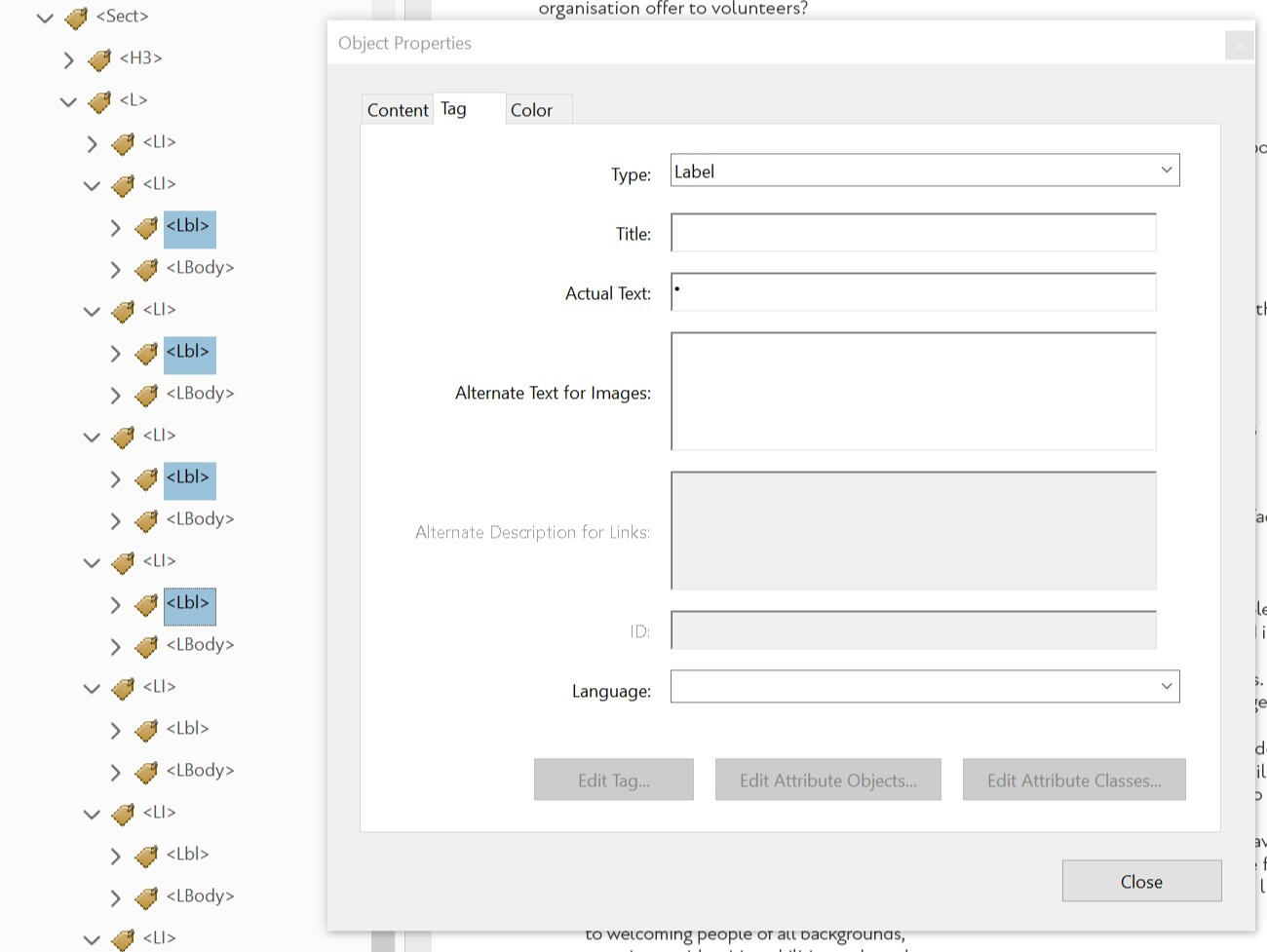Select the highlighted <Lbl> tree item
The width and height of the screenshot is (1267, 952).
(x=188, y=605)
